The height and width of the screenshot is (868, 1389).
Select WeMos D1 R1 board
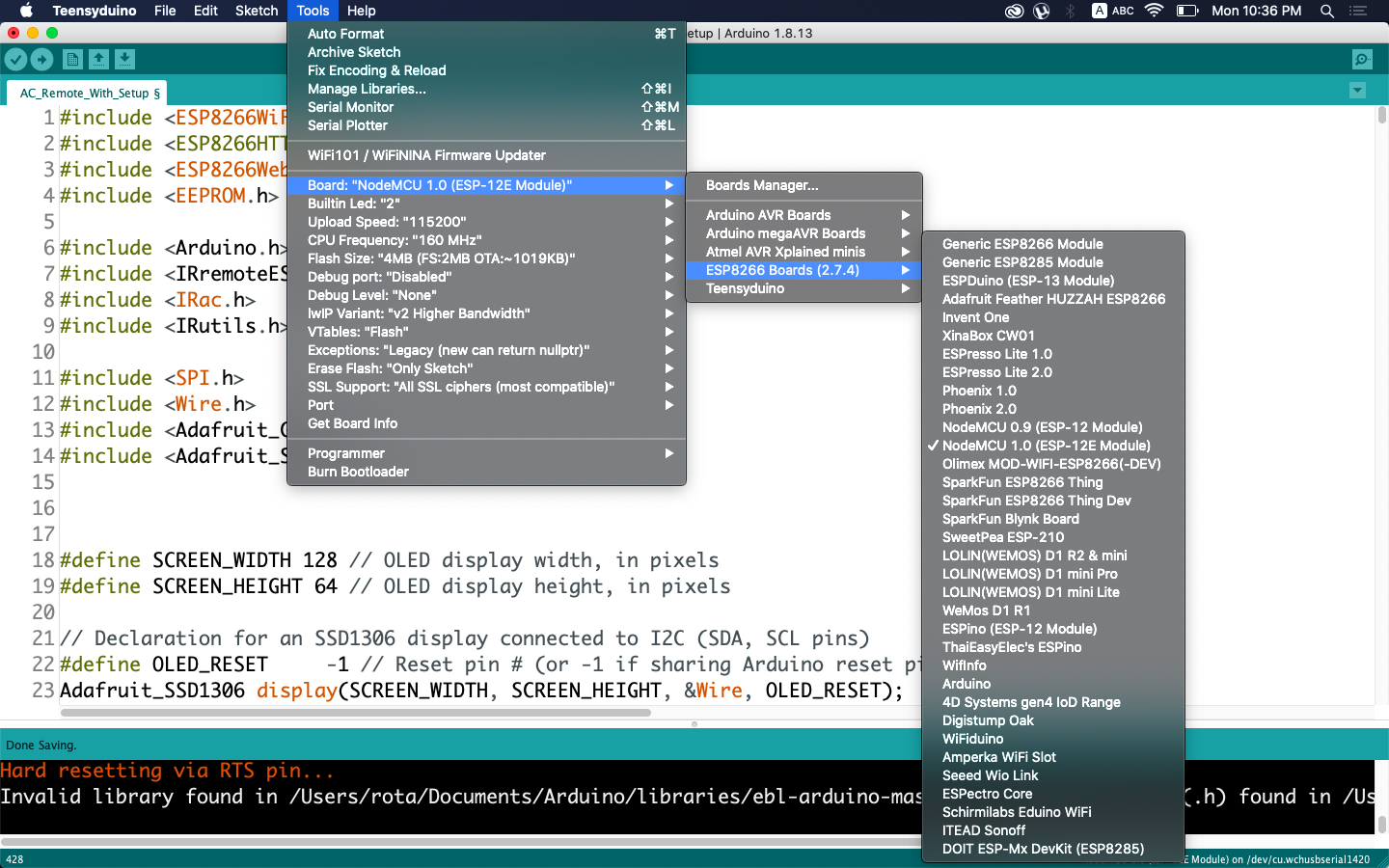coord(1053,610)
